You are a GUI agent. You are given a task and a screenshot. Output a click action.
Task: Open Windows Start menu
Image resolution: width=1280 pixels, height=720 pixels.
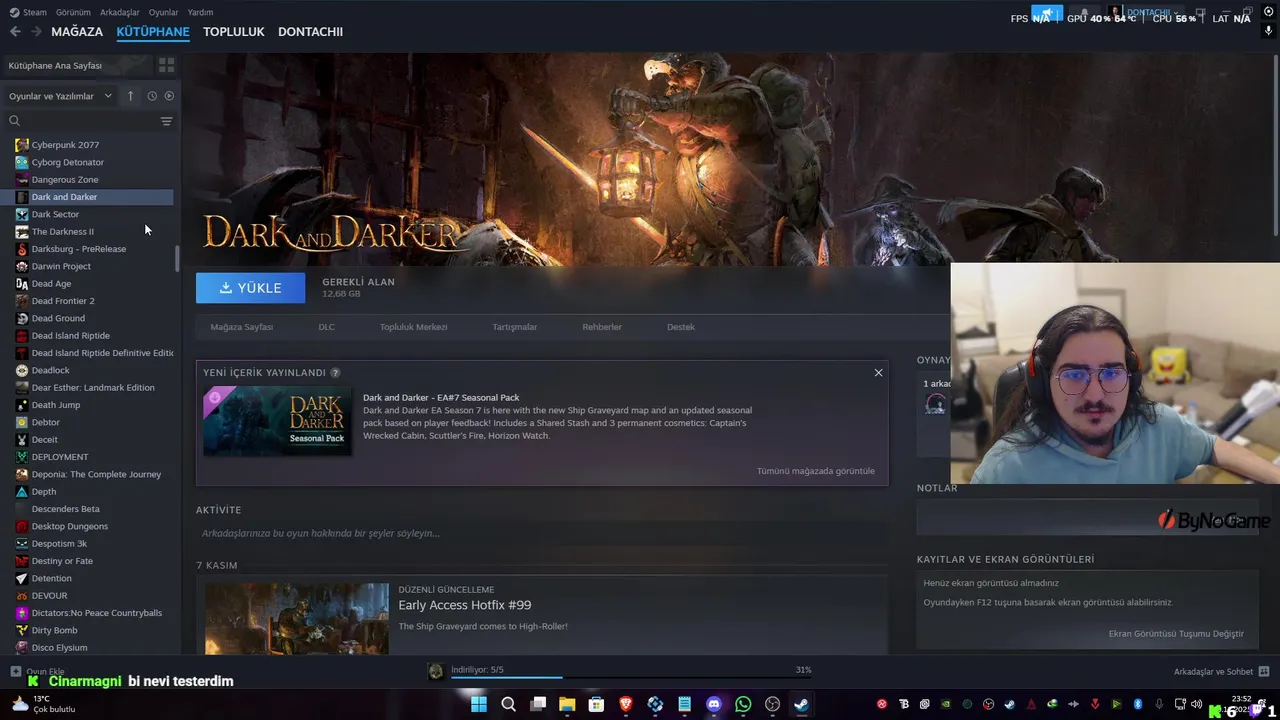coord(478,704)
